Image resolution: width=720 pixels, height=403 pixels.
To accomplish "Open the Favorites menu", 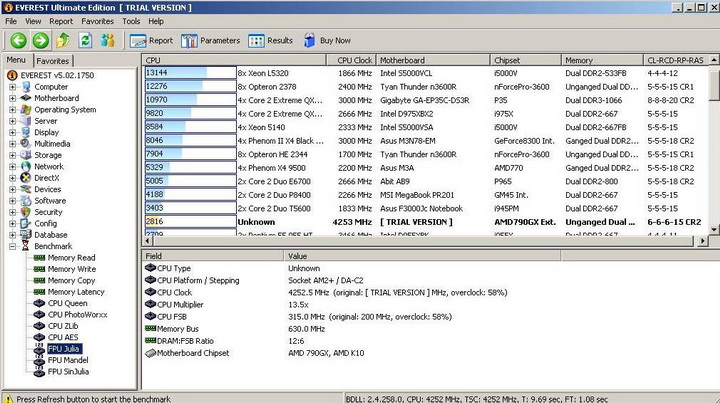I will (x=97, y=21).
